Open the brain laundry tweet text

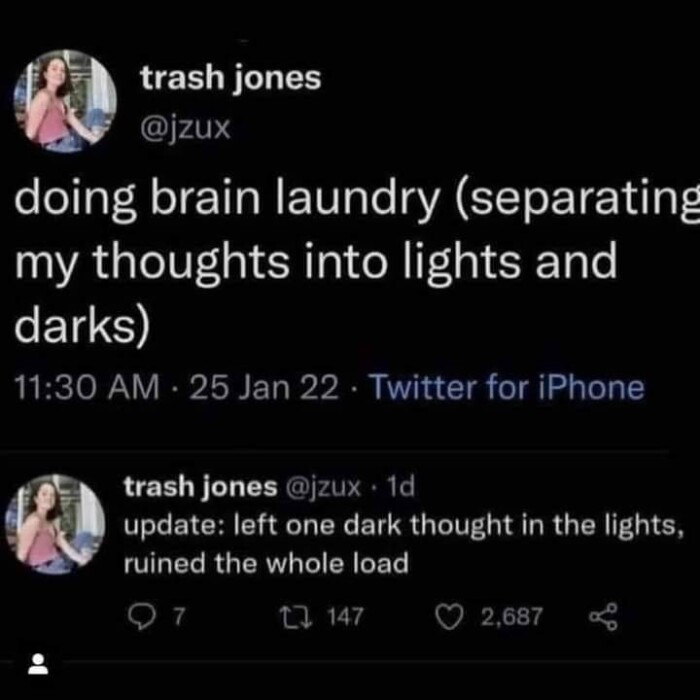(357, 261)
